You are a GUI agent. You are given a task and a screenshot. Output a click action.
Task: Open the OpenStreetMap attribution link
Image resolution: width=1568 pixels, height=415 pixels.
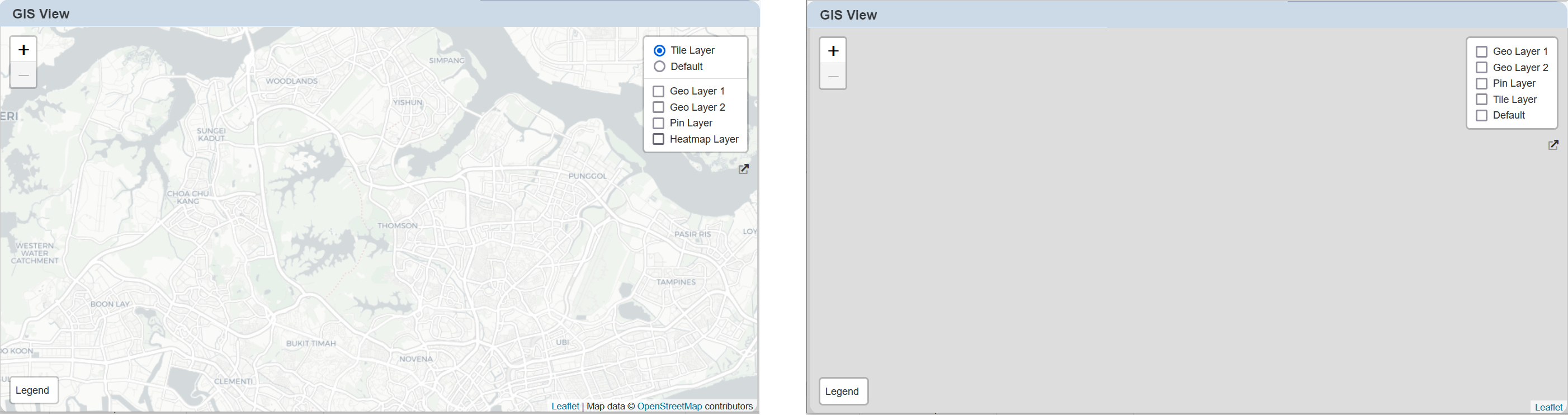click(669, 406)
